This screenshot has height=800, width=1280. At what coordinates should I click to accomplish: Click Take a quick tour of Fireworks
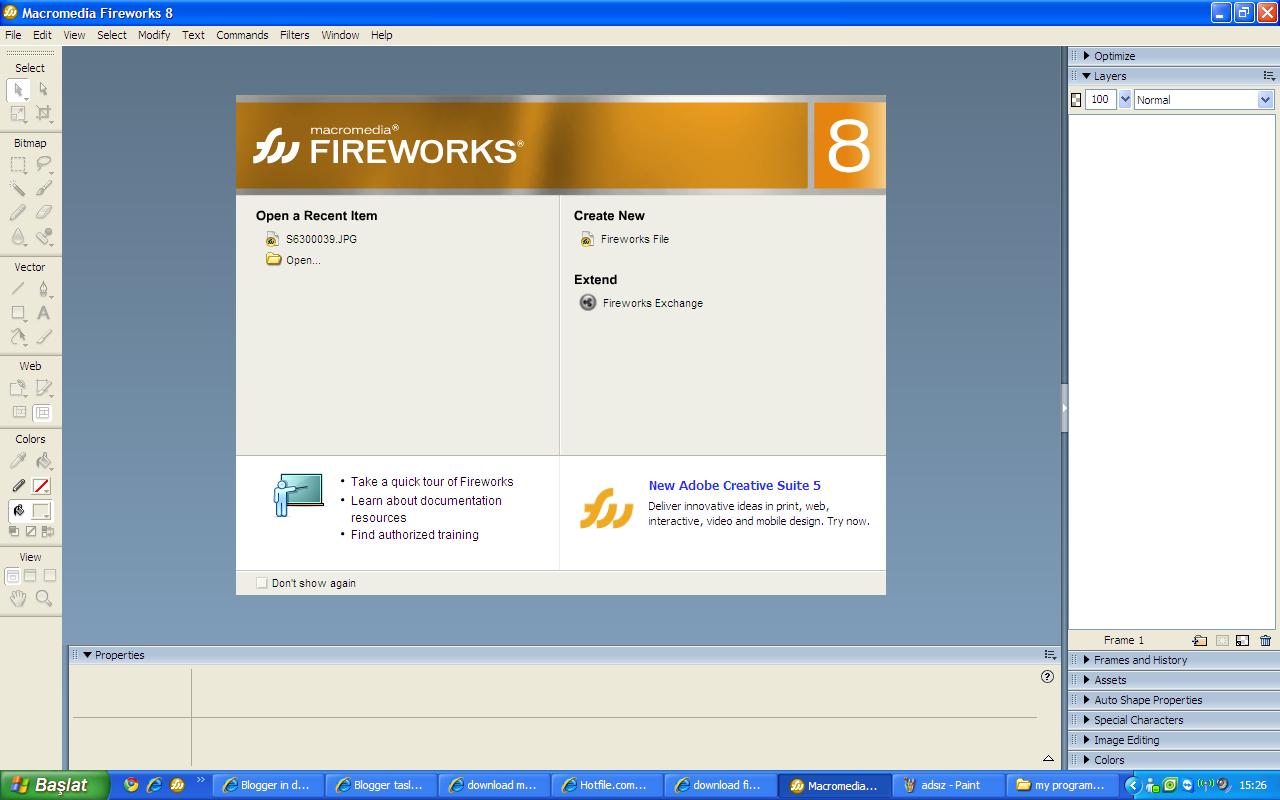click(432, 482)
